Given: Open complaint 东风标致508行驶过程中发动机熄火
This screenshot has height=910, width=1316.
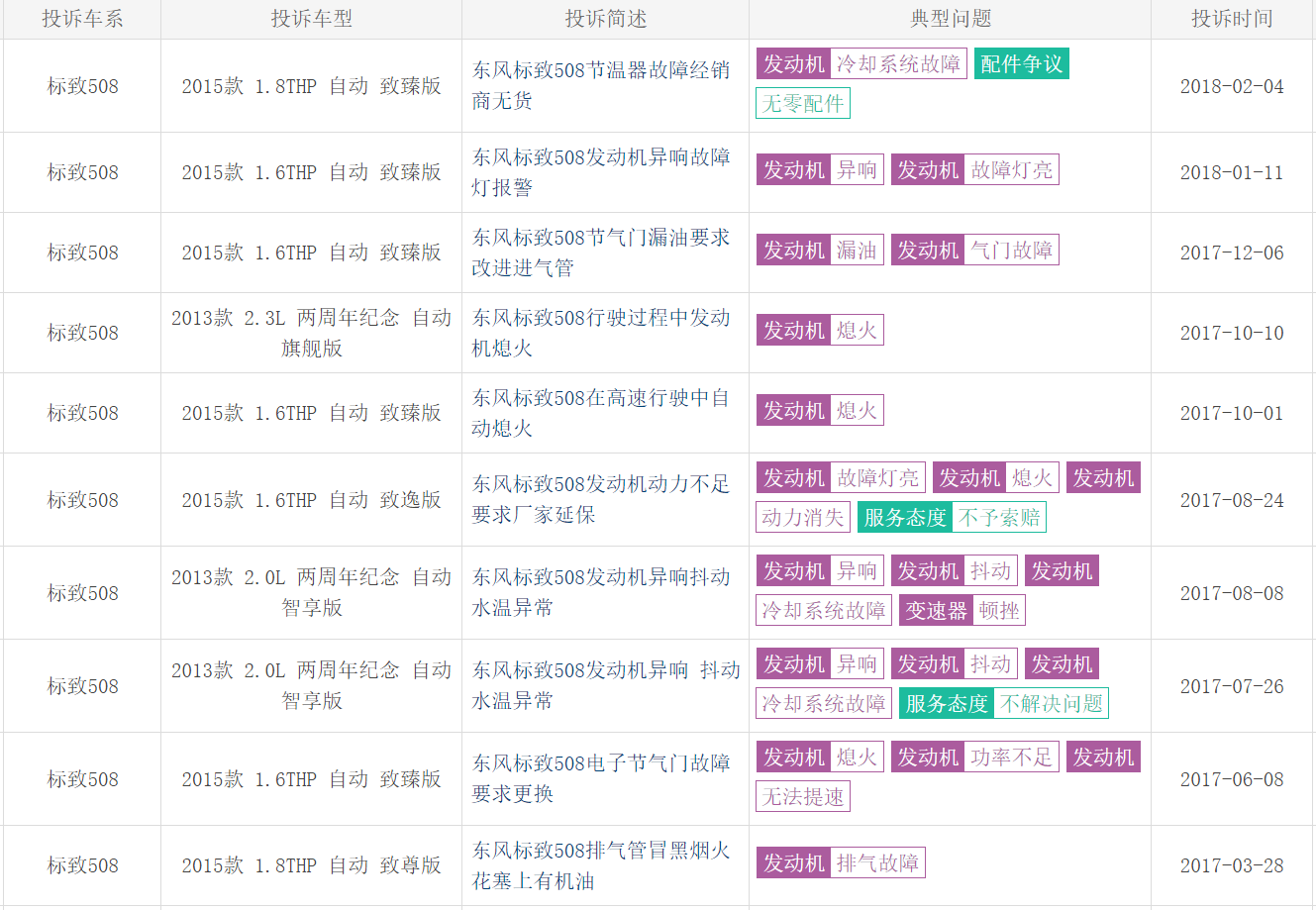Looking at the screenshot, I should pyautogui.click(x=601, y=332).
